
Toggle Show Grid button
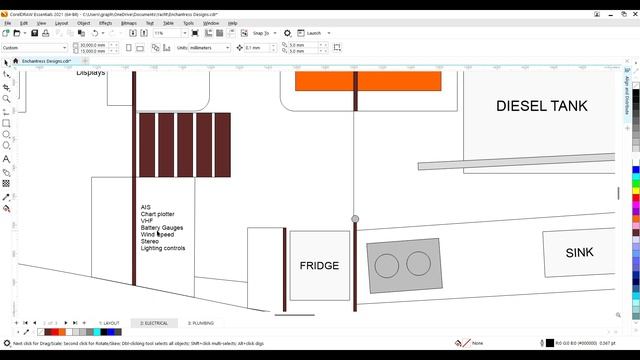point(220,33)
